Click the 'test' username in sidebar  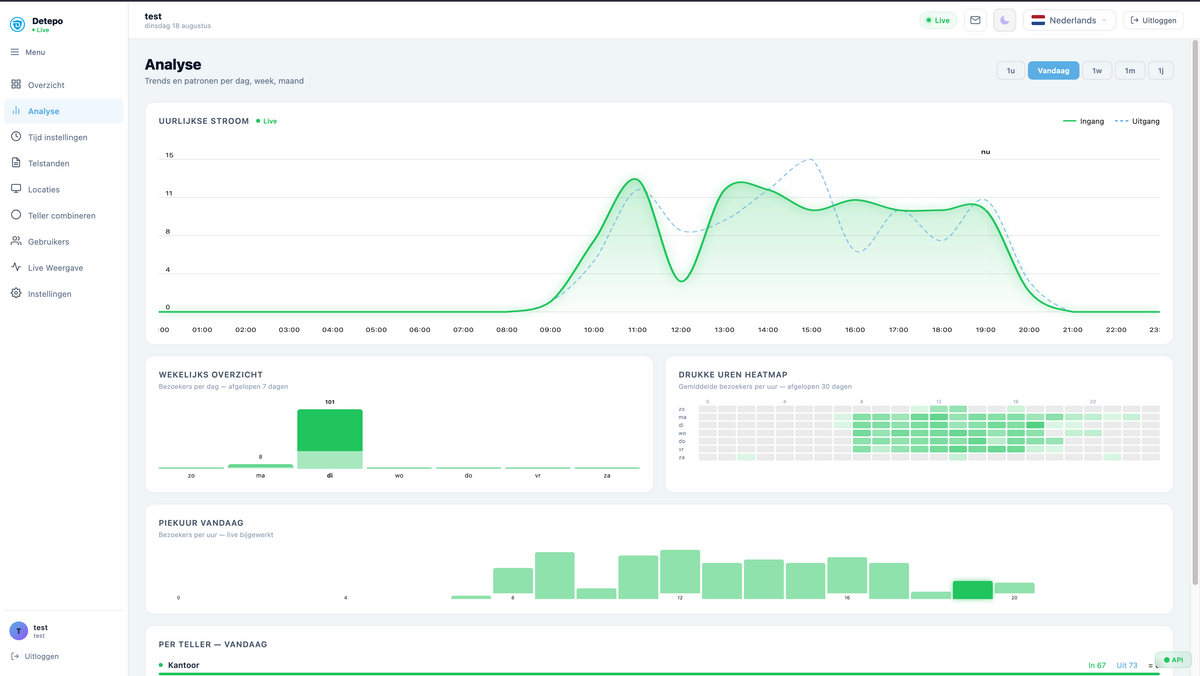pyautogui.click(x=41, y=627)
